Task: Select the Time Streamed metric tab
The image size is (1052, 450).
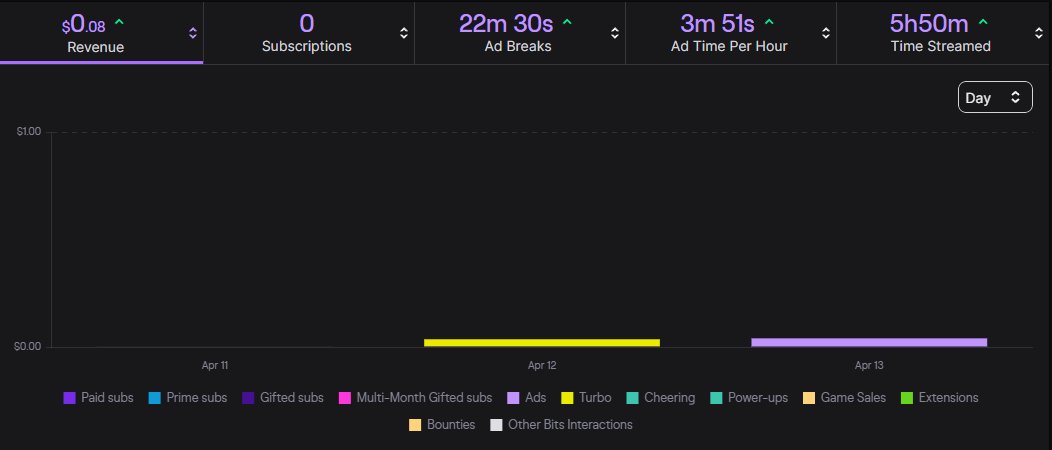Action: 941,34
